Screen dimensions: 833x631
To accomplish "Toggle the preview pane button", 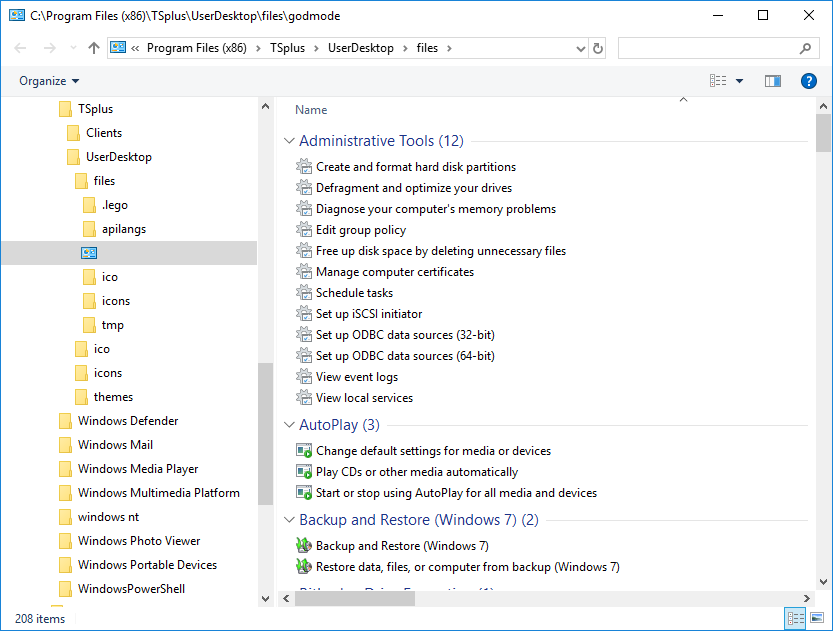I will 772,81.
